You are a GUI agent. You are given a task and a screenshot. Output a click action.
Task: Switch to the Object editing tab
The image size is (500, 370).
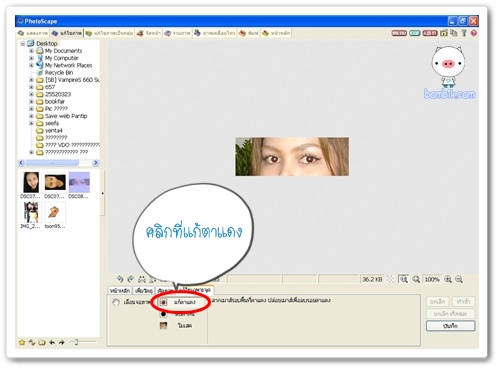click(144, 291)
